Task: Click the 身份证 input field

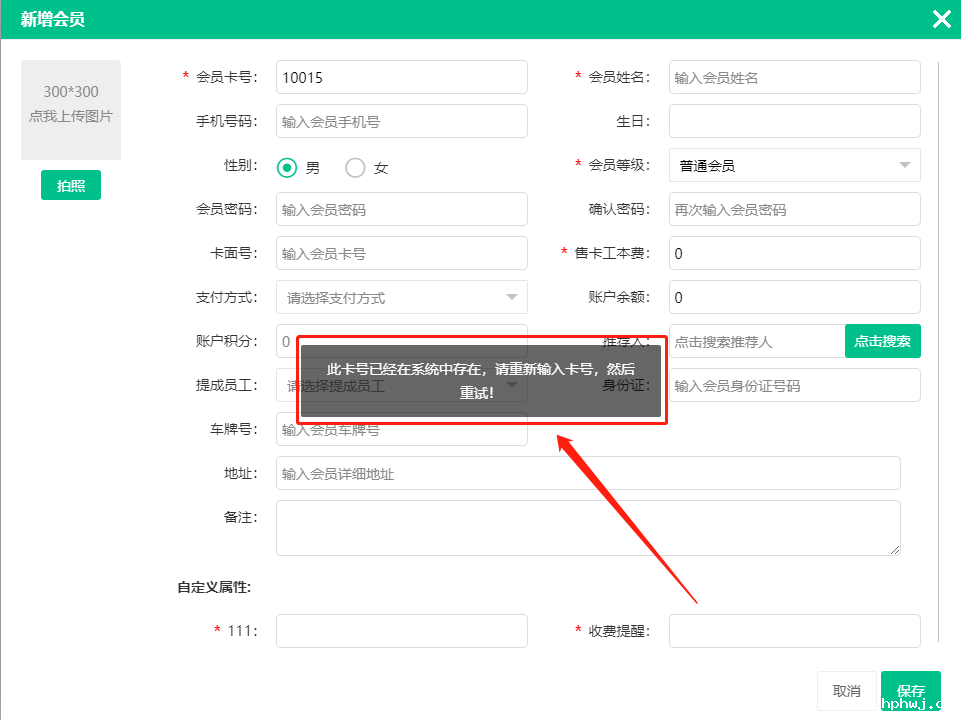Action: click(795, 385)
